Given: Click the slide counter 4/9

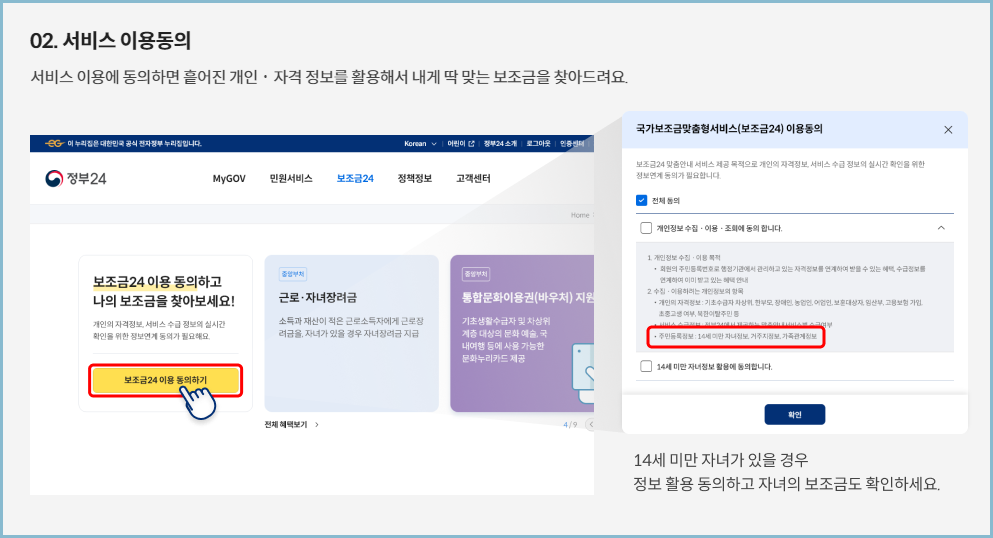Looking at the screenshot, I should coord(570,425).
